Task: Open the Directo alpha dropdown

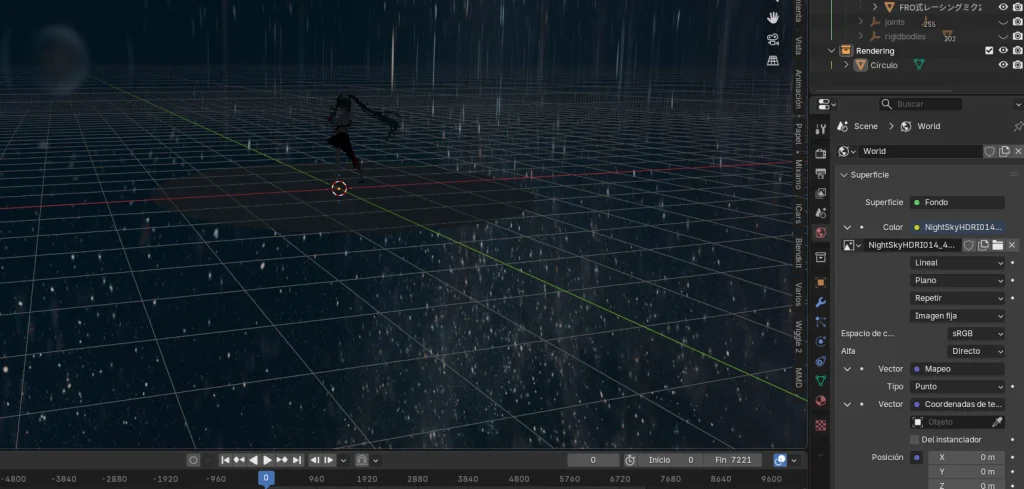Action: (976, 351)
